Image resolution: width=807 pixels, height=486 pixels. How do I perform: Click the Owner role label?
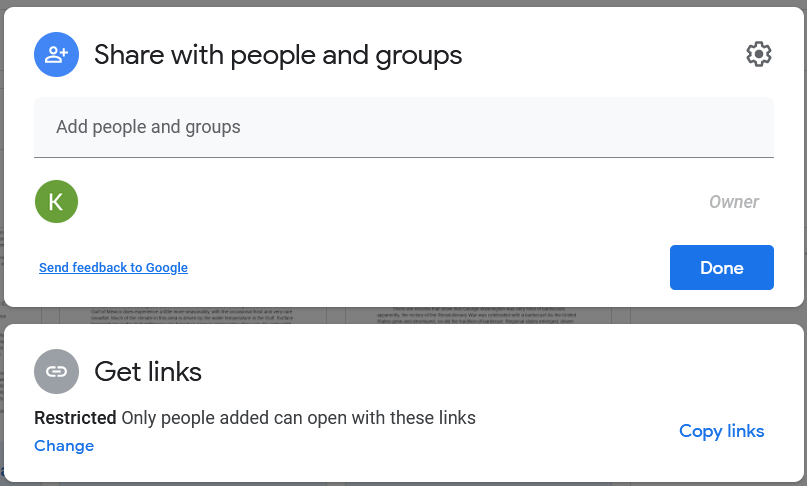[734, 202]
